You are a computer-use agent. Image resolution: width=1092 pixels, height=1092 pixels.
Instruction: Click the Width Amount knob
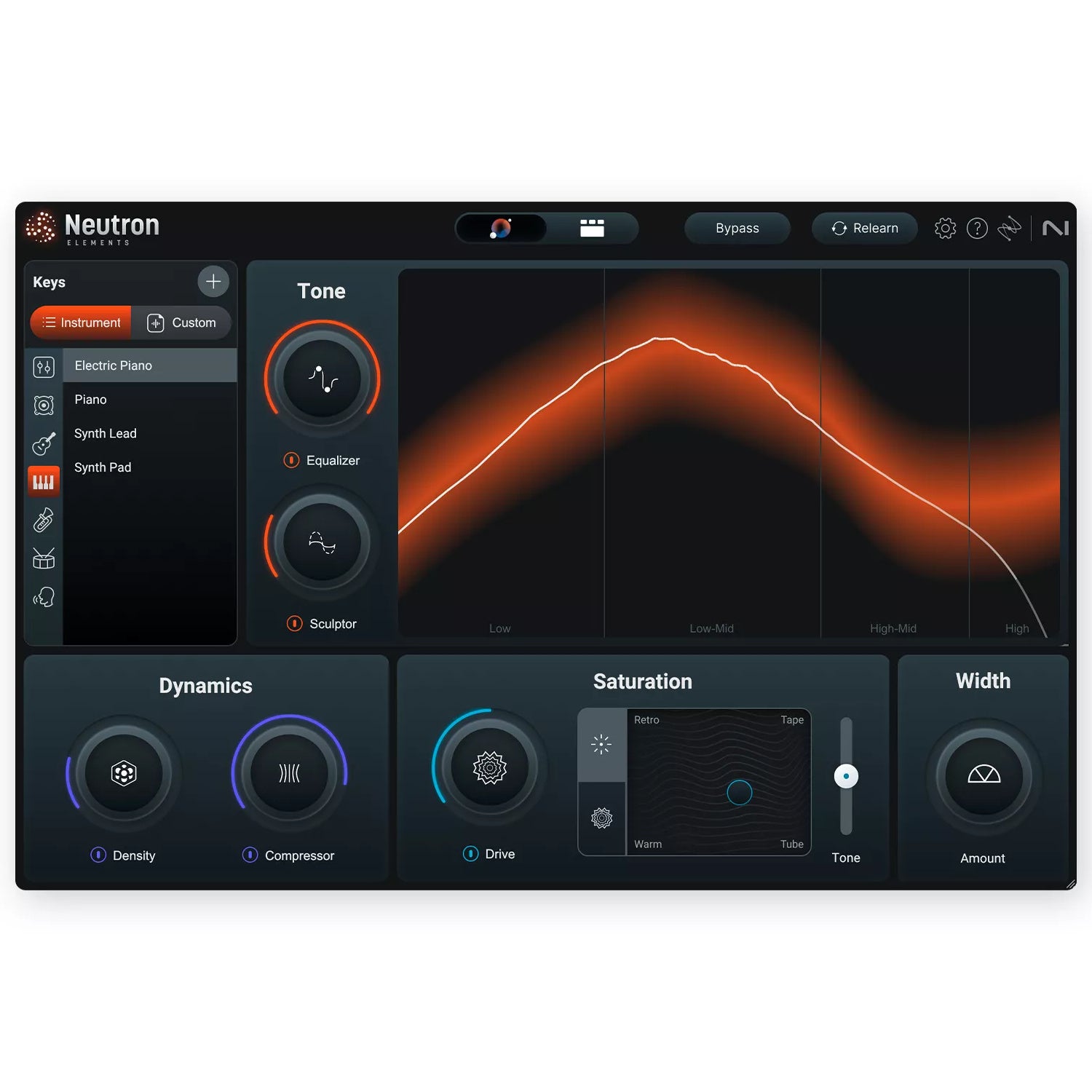coord(984,776)
